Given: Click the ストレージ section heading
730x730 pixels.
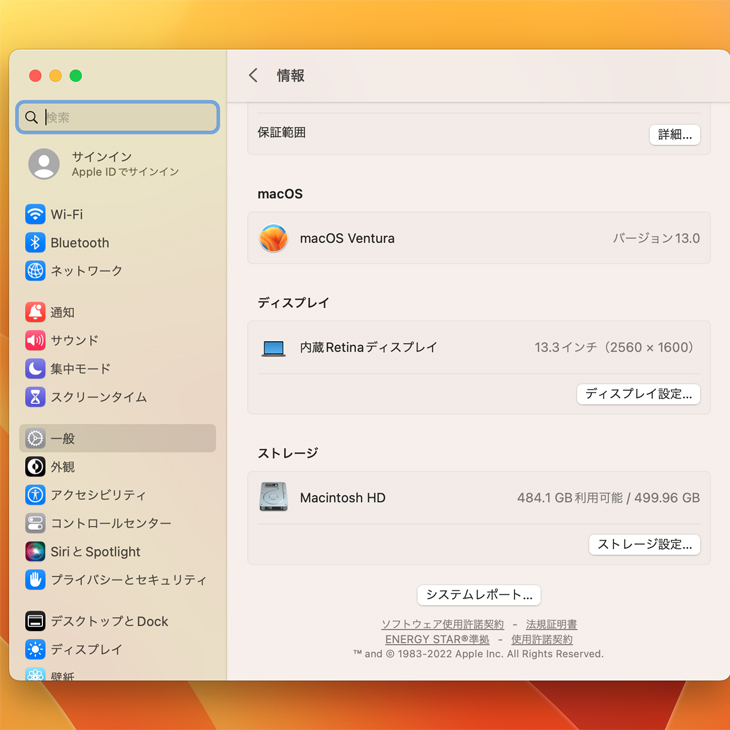Looking at the screenshot, I should click(288, 453).
